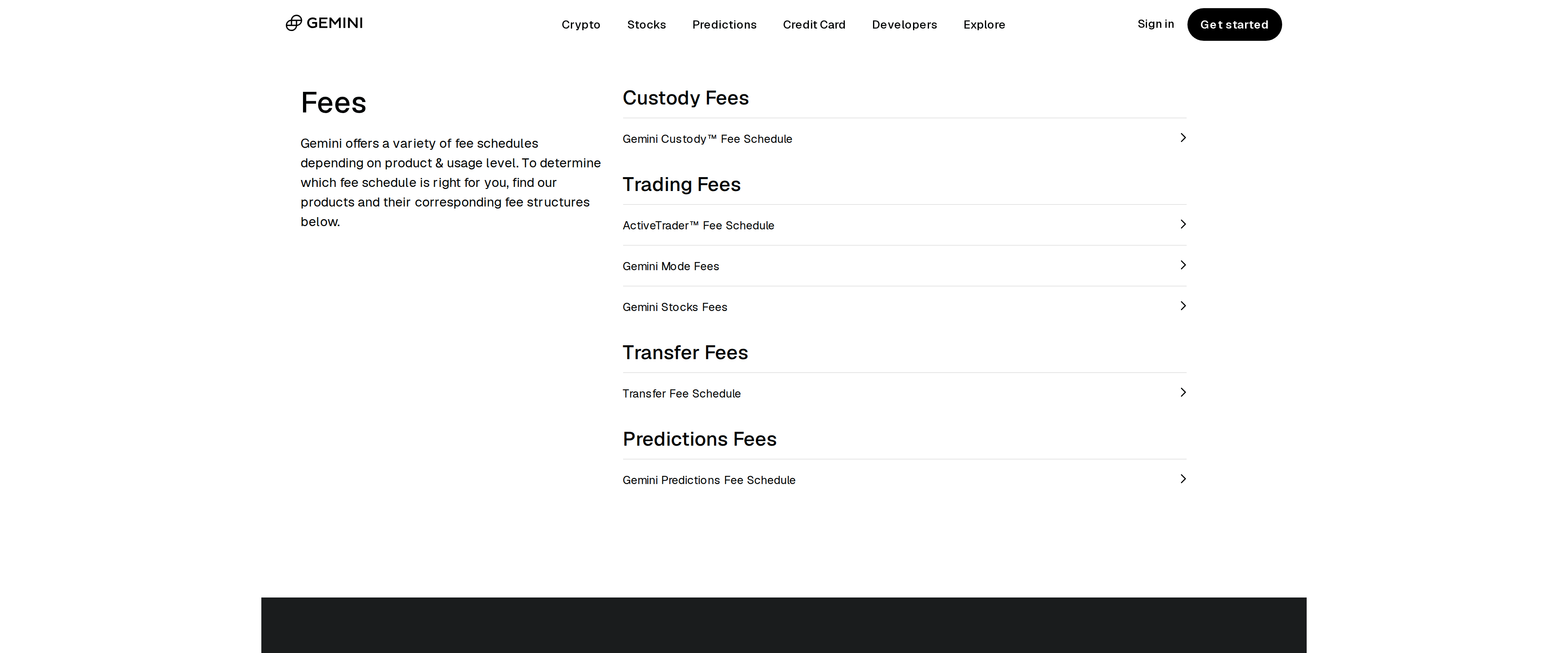Click chevron beside Gemini Predictions Fee Schedule
Image resolution: width=1568 pixels, height=653 pixels.
coord(1183,479)
